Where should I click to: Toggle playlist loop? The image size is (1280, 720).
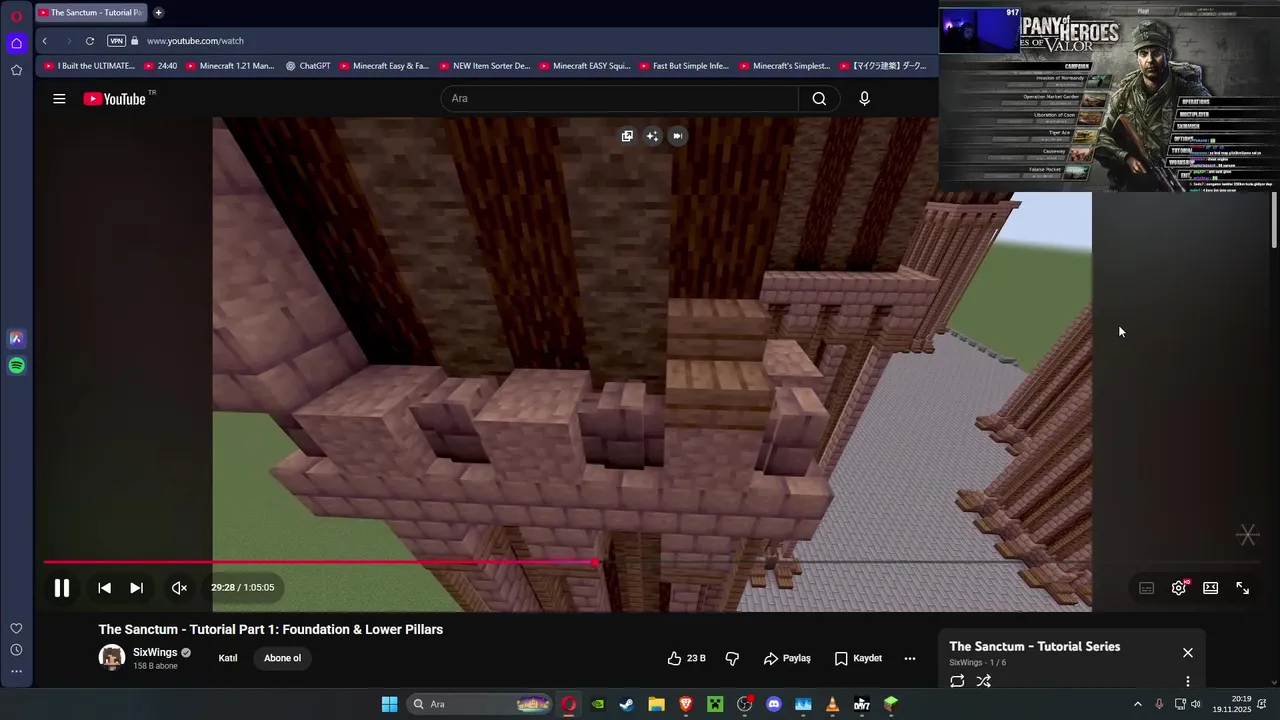coord(957,681)
